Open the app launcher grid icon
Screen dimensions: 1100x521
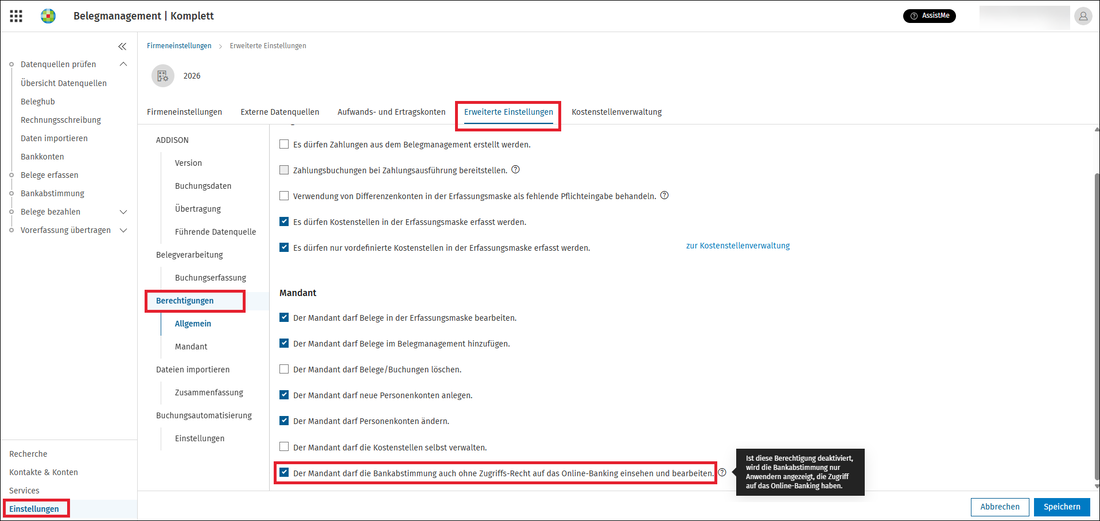pyautogui.click(x=15, y=15)
